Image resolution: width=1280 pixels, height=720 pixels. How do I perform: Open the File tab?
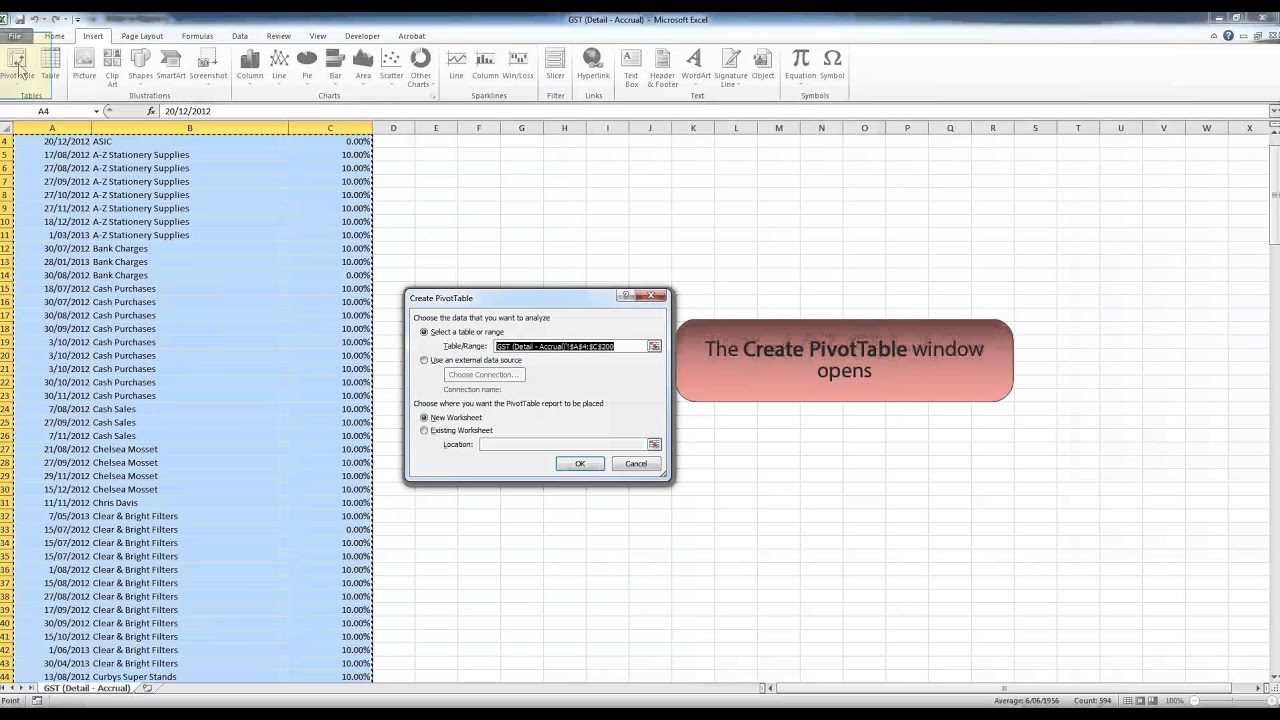click(x=15, y=36)
